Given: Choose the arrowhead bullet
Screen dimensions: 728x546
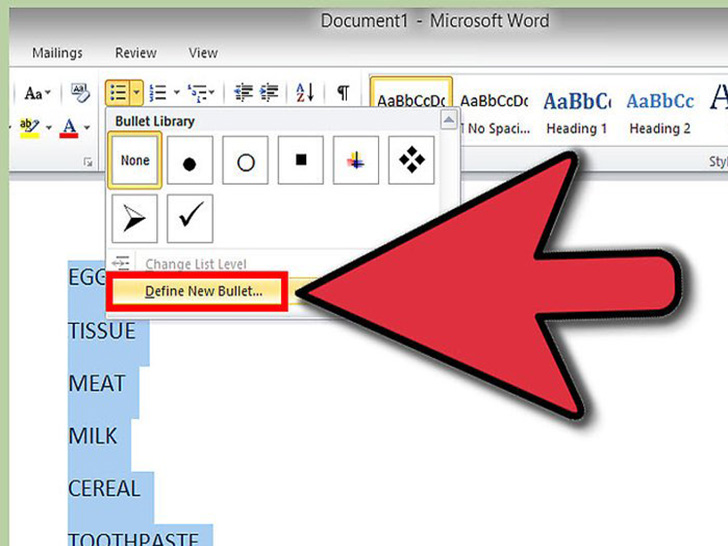Looking at the screenshot, I should 135,219.
